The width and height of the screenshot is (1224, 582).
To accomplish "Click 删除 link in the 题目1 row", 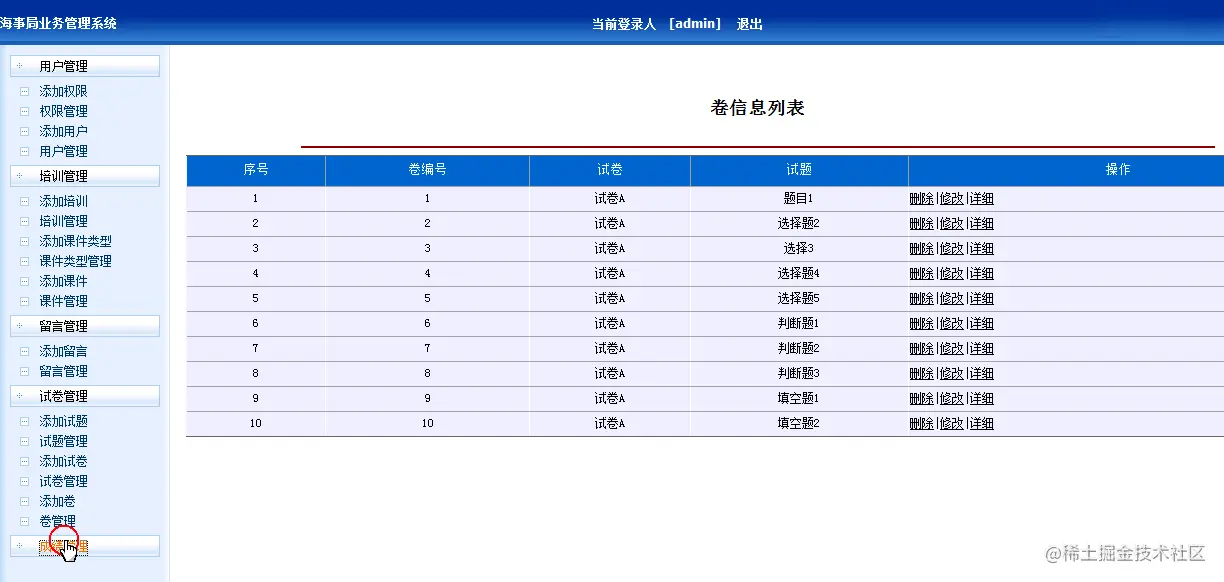I will [921, 198].
